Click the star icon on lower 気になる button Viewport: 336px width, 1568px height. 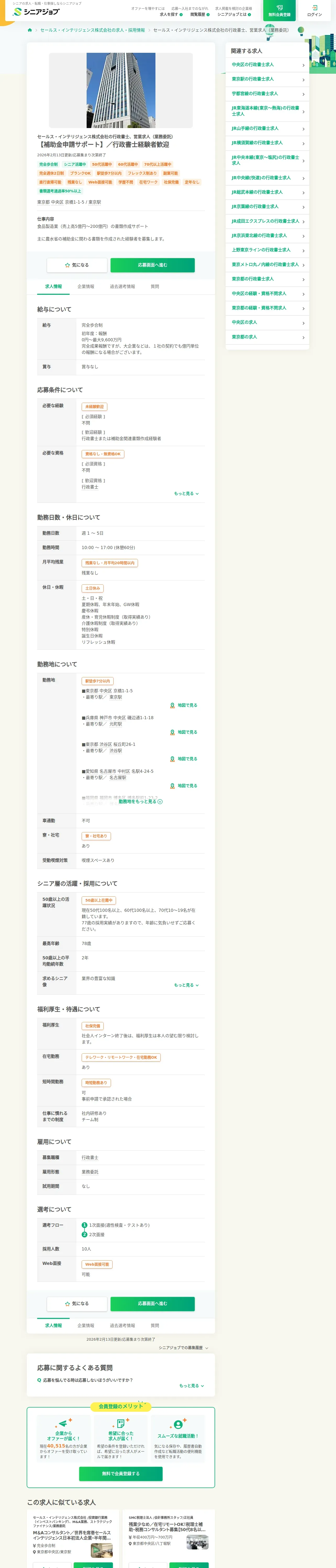[68, 1304]
